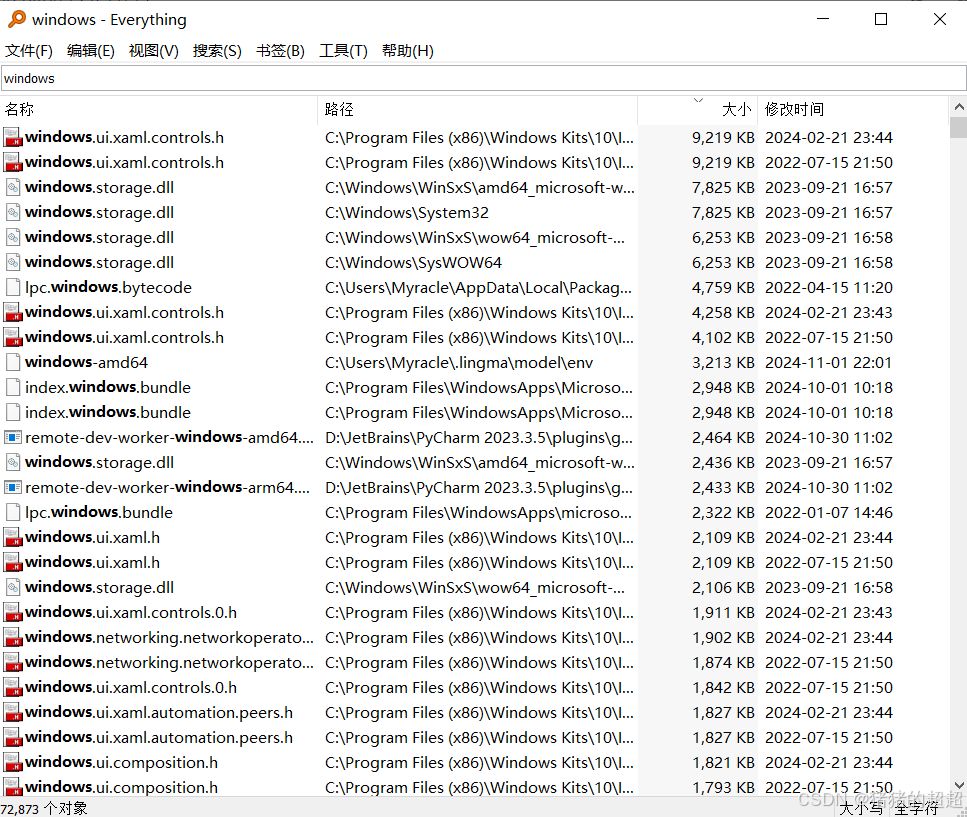Click '大小写' in the status bar
Screen dimensions: 967x817
(861, 808)
